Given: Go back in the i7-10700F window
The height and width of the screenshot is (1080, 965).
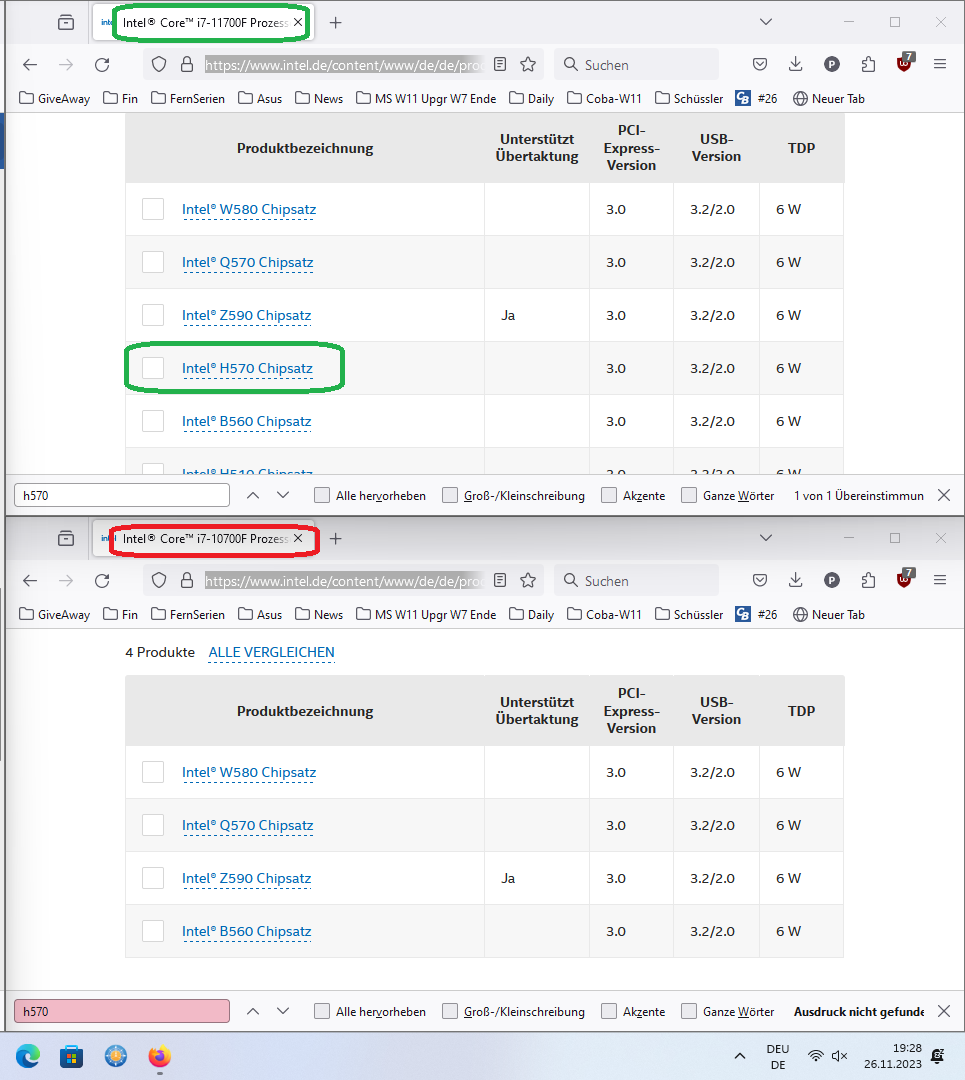Looking at the screenshot, I should pyautogui.click(x=30, y=581).
